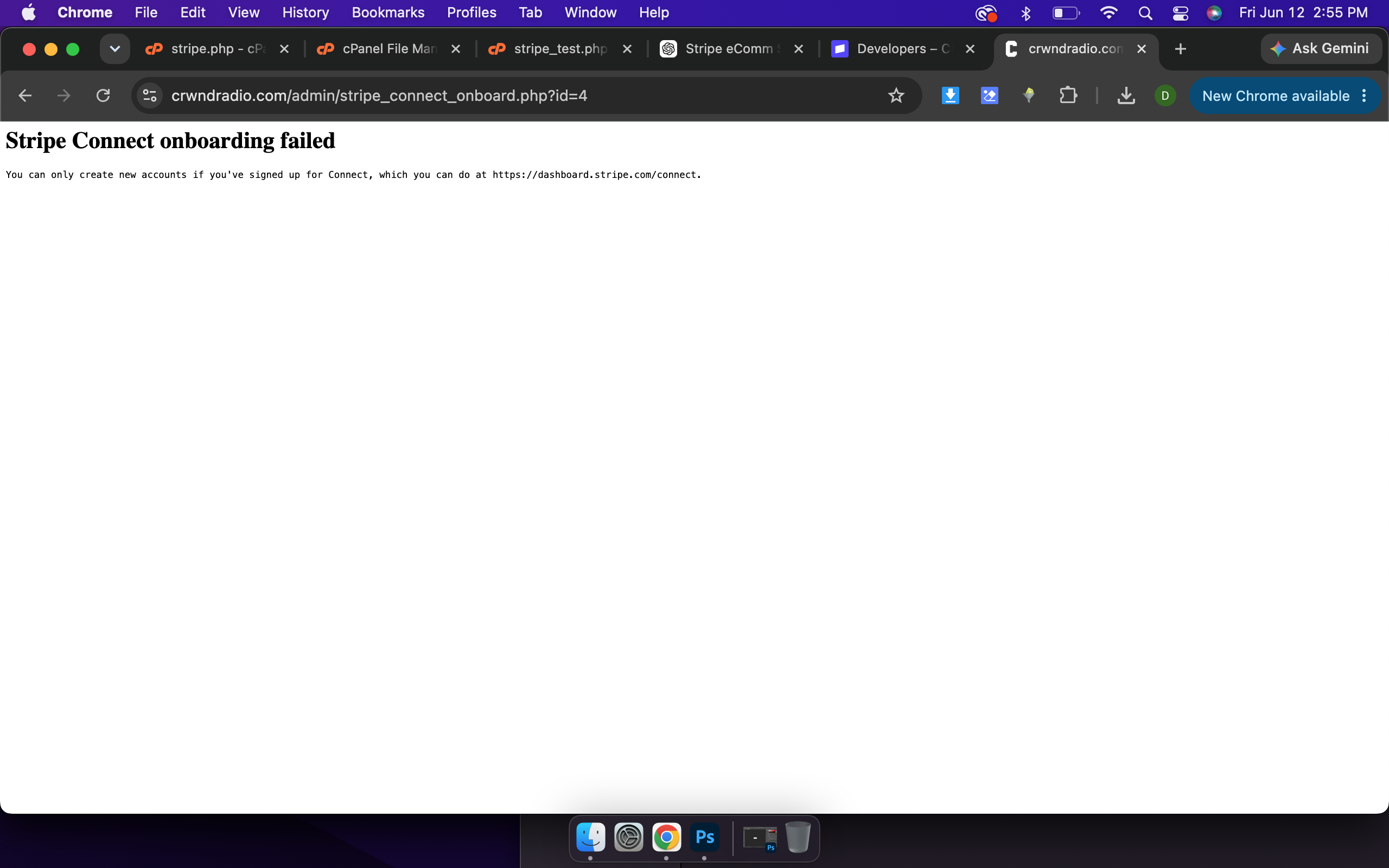Open the minimized window in Dock
The height and width of the screenshot is (868, 1389).
pyautogui.click(x=760, y=838)
